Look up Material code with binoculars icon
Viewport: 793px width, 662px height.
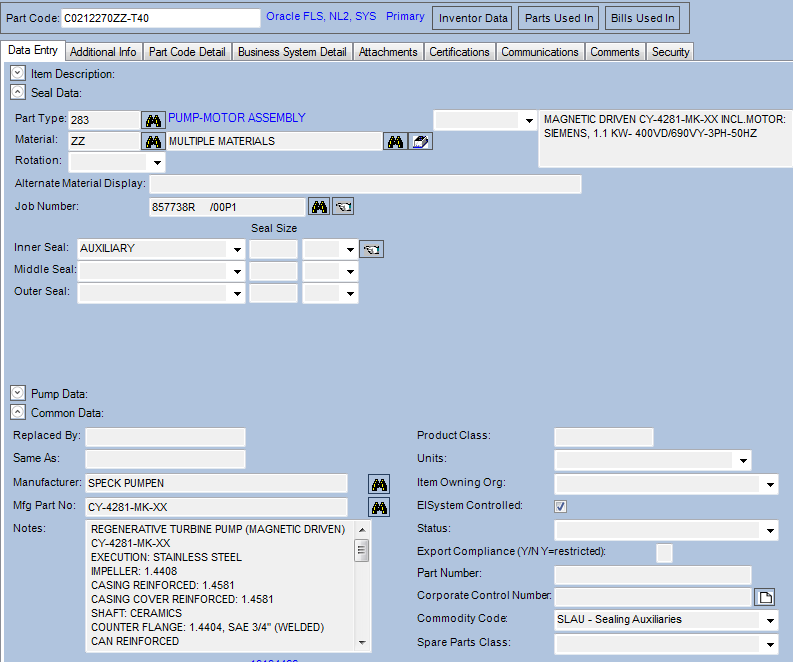[153, 142]
